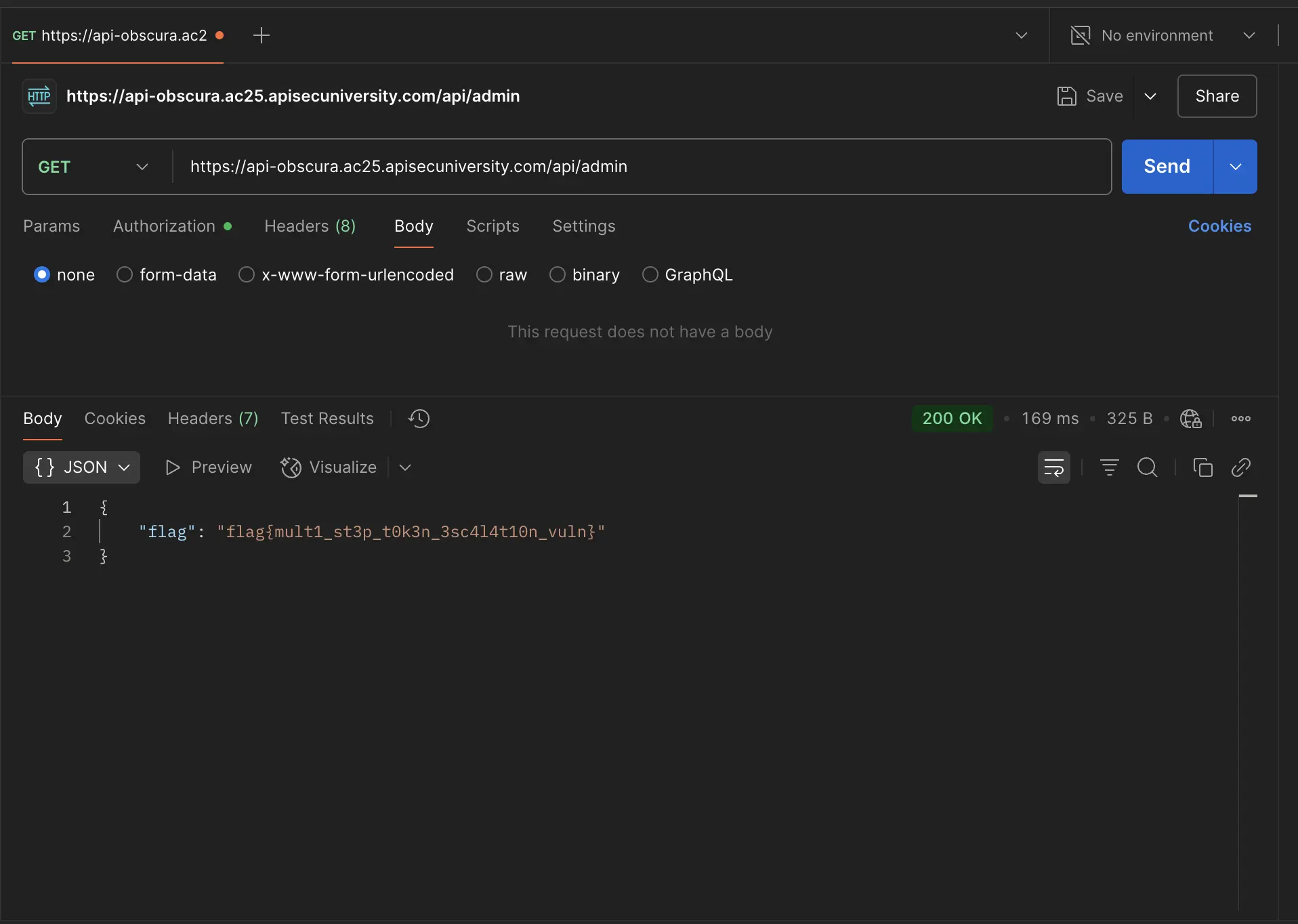Expand the Save options chevron
This screenshot has width=1298, height=924.
click(1150, 96)
